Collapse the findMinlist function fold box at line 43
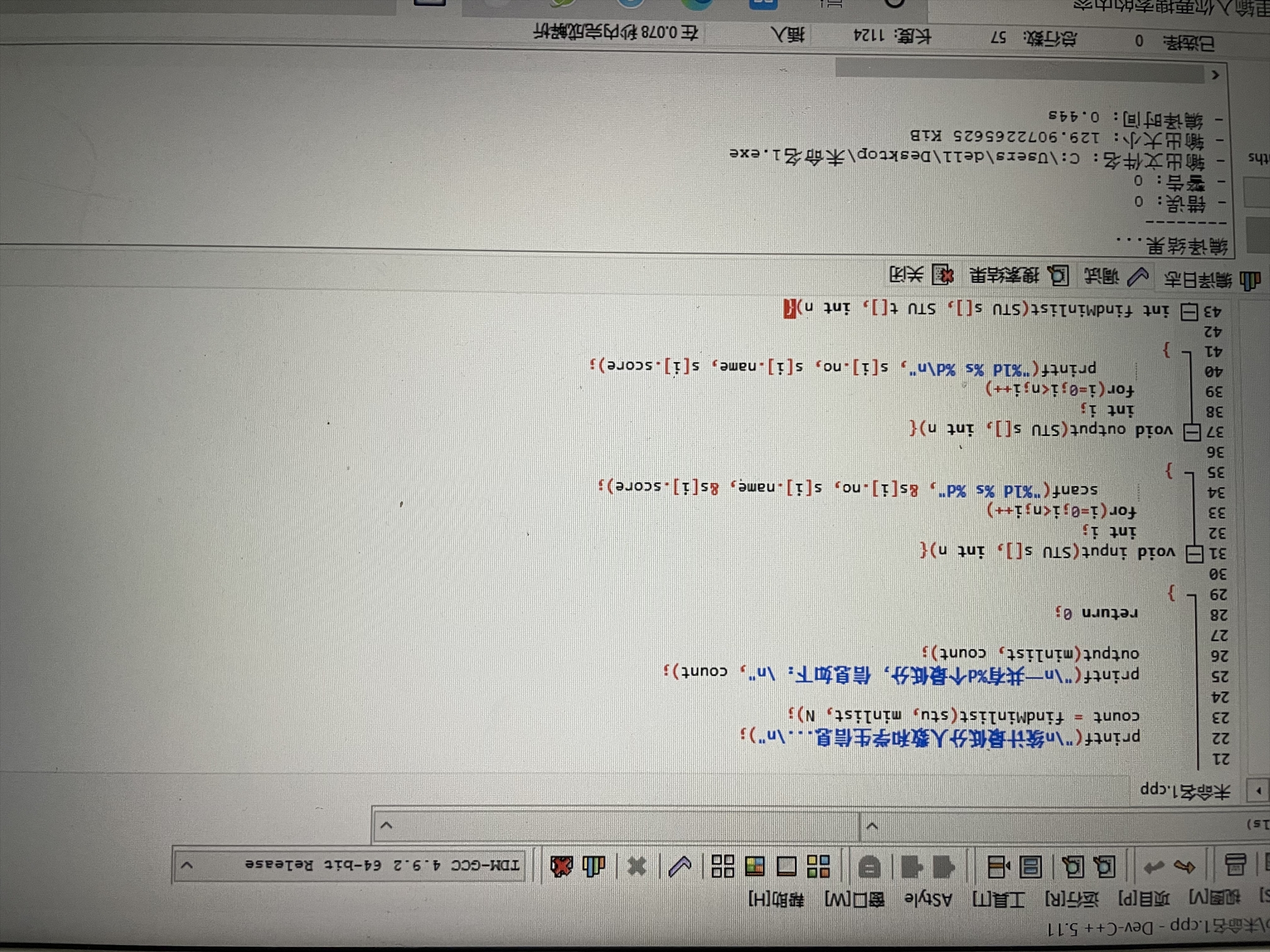This screenshot has width=1270, height=952. [x=1189, y=312]
